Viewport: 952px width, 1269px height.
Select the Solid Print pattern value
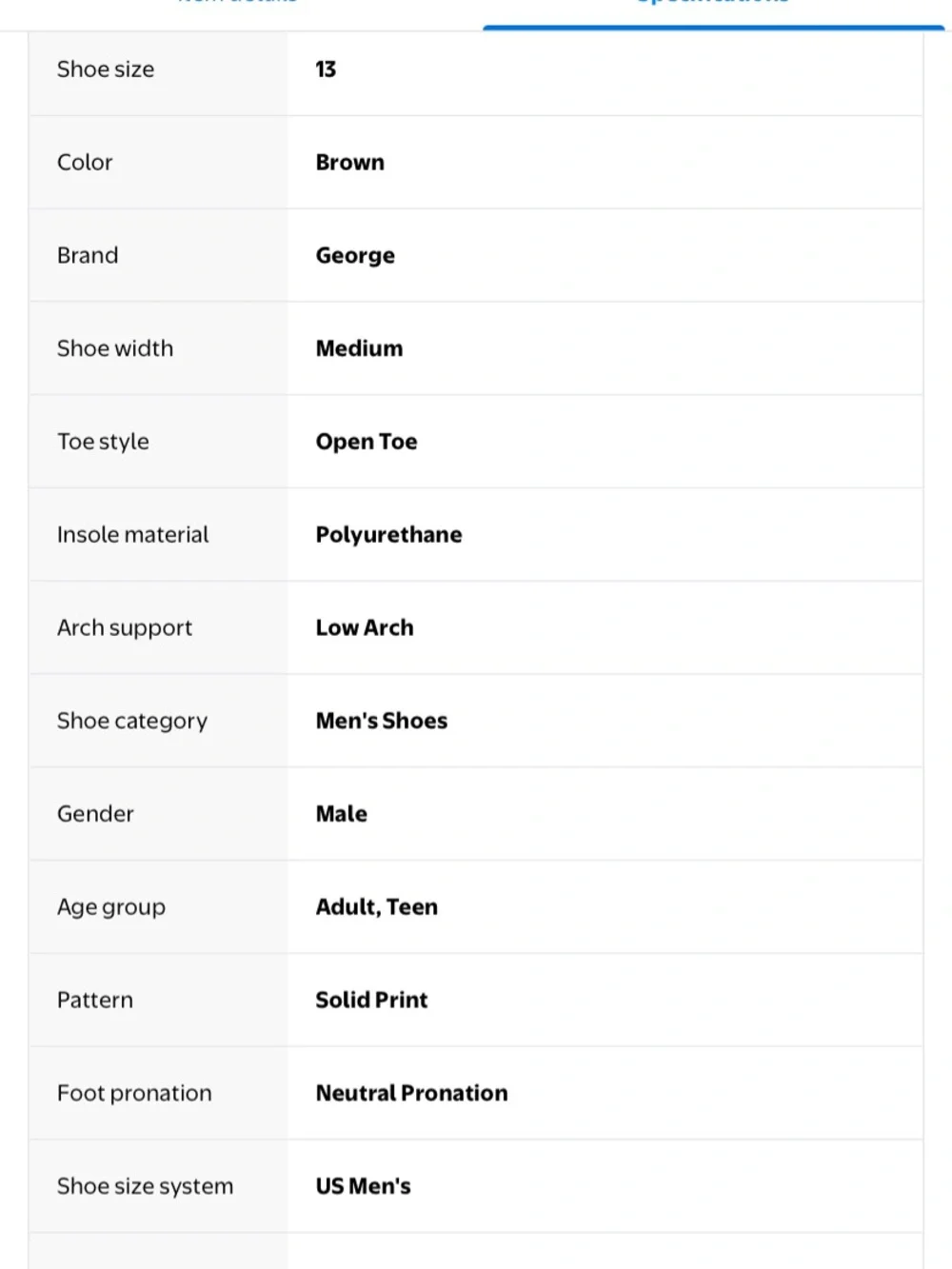(371, 1001)
